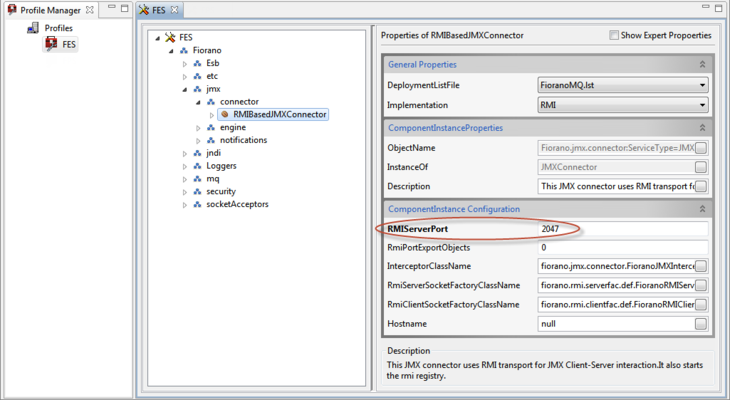
Task: Switch to the Profile Manager tab
Action: click(x=50, y=10)
